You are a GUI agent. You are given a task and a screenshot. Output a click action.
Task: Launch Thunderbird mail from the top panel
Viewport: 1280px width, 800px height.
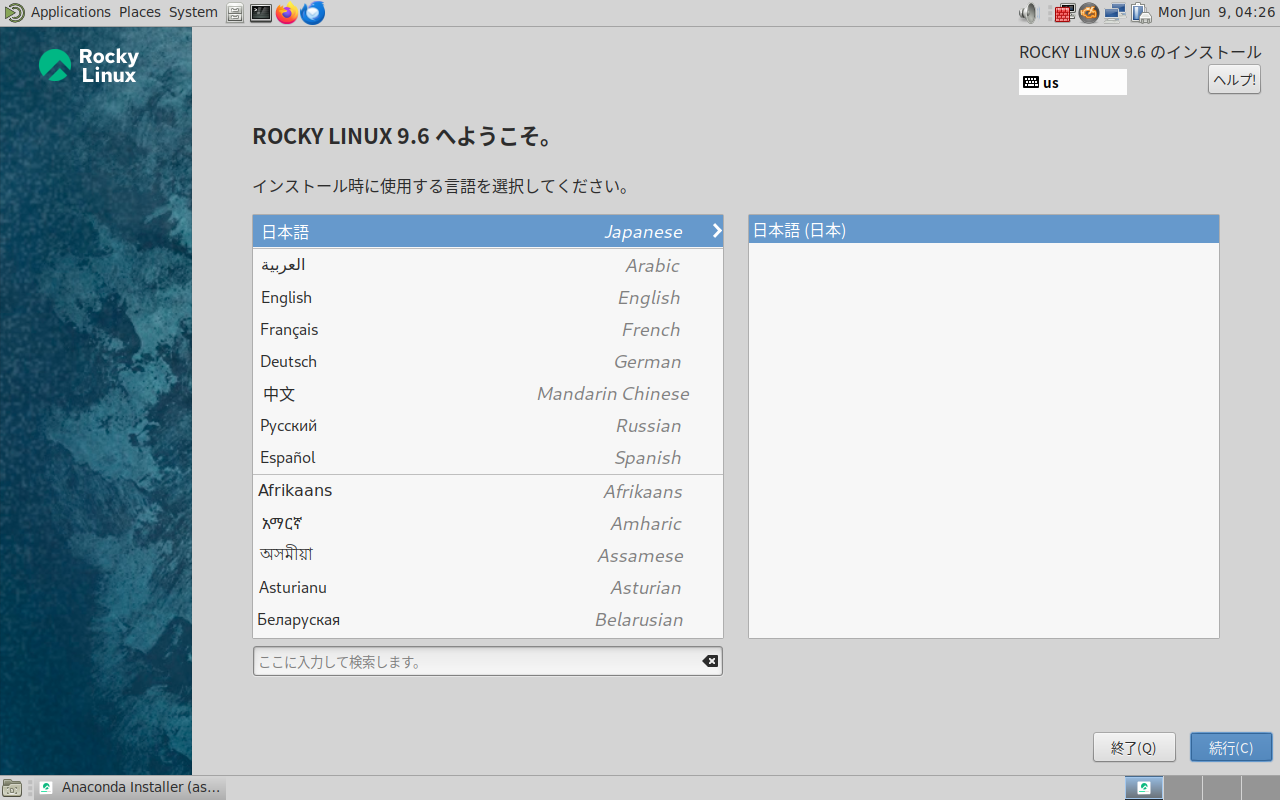click(313, 13)
